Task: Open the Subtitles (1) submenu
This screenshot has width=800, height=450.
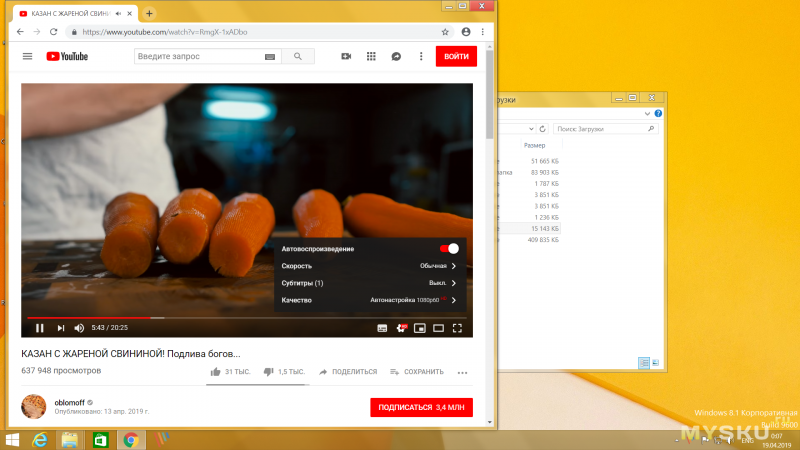Action: [368, 283]
